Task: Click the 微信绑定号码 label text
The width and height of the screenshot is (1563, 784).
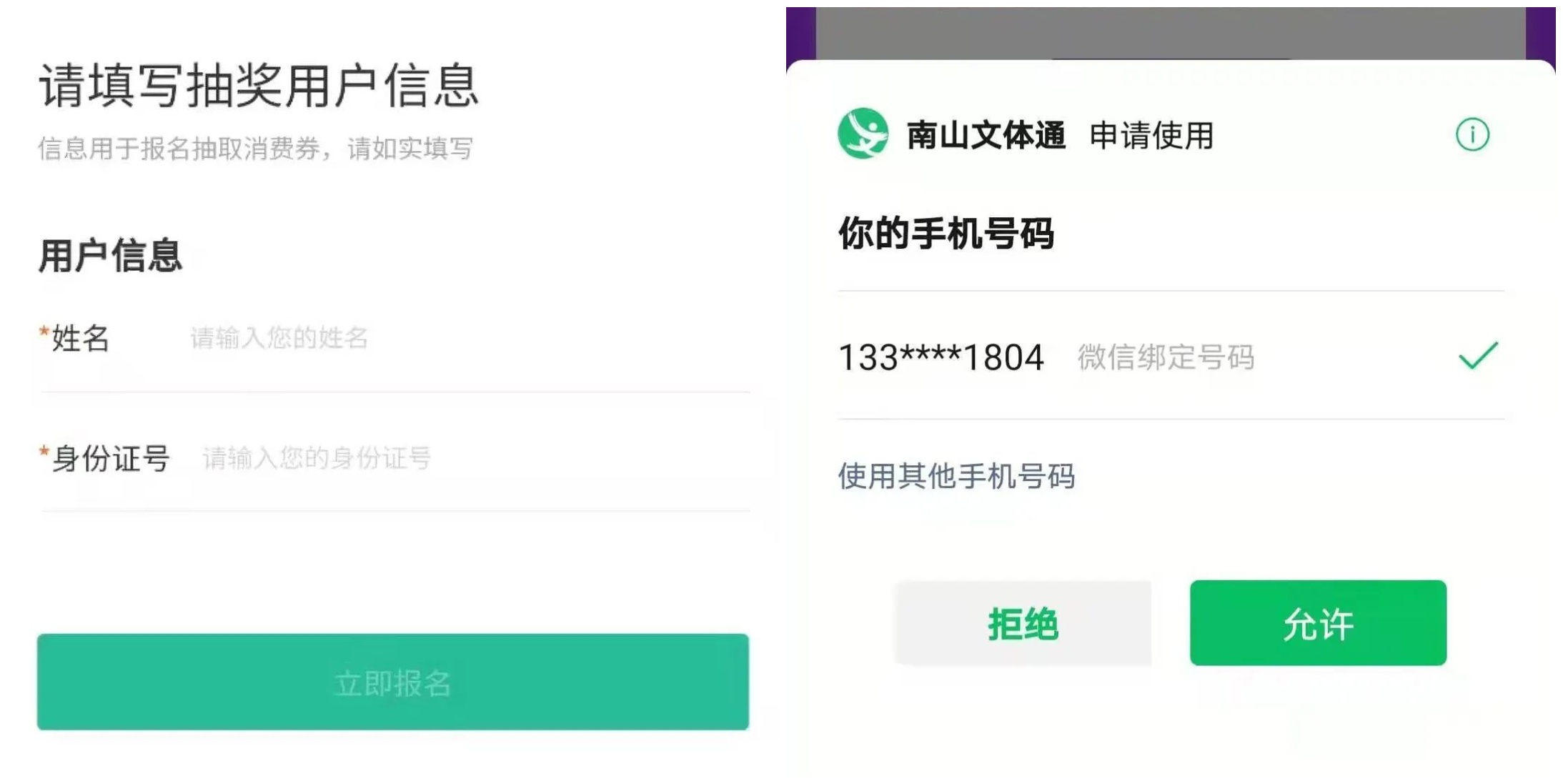Action: click(1166, 357)
